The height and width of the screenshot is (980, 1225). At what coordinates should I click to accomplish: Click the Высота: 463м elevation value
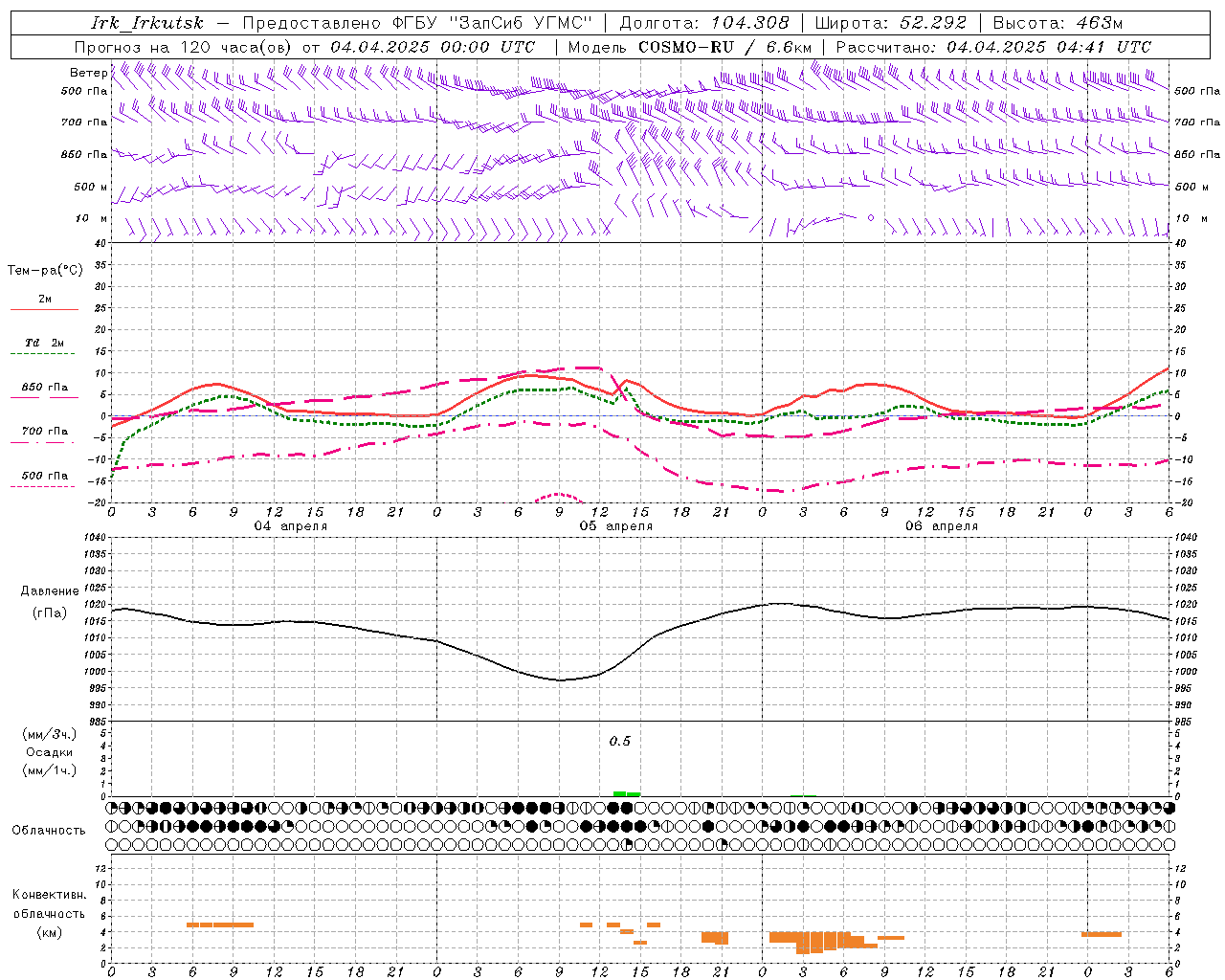coord(1058,23)
